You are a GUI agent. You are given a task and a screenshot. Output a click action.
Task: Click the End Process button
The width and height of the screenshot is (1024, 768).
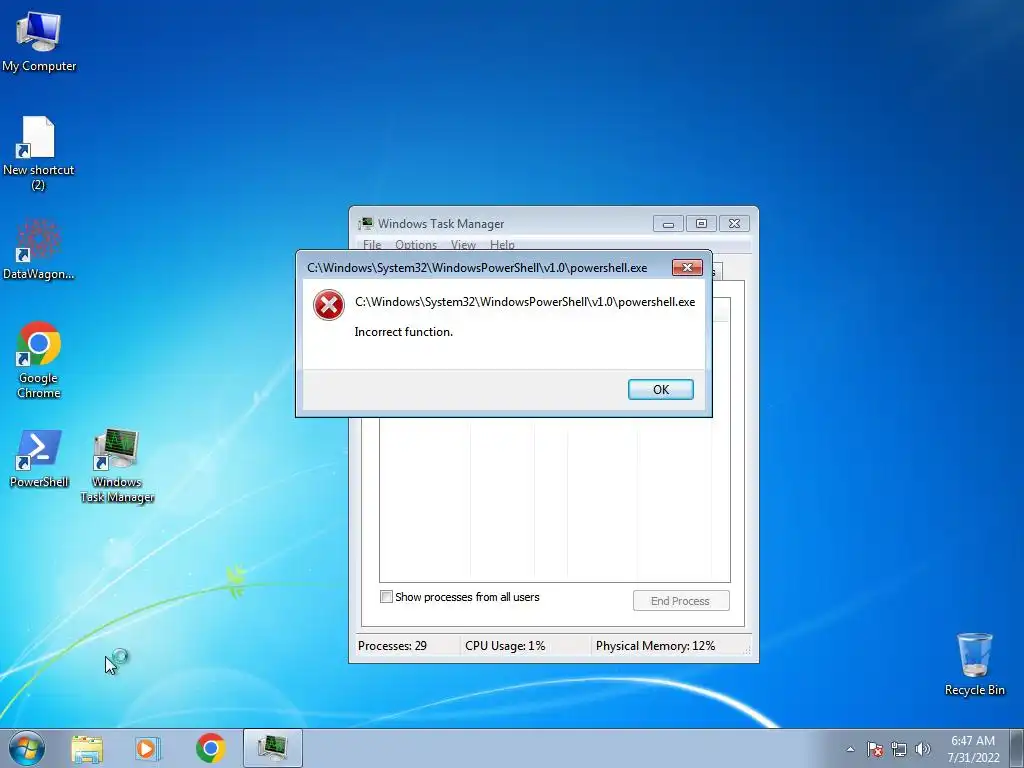[680, 601]
